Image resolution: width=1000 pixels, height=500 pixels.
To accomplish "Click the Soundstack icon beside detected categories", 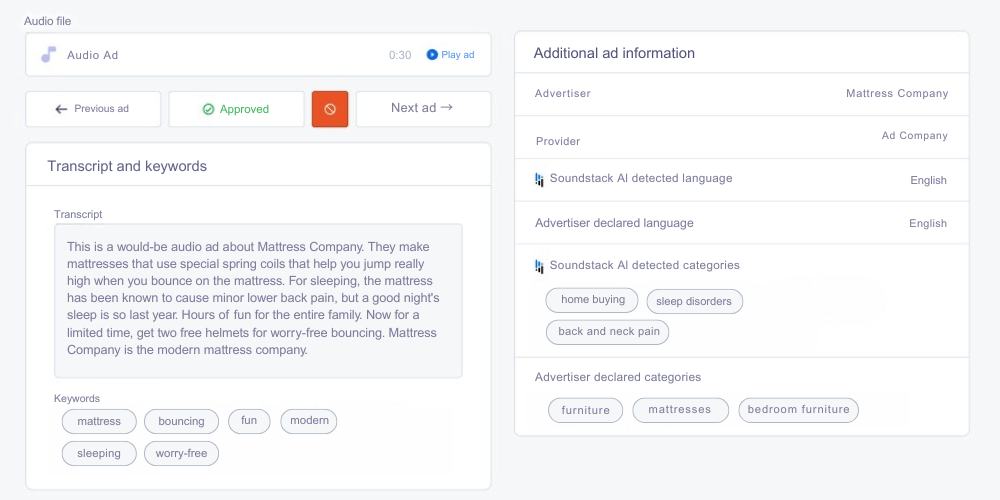I will tap(539, 266).
